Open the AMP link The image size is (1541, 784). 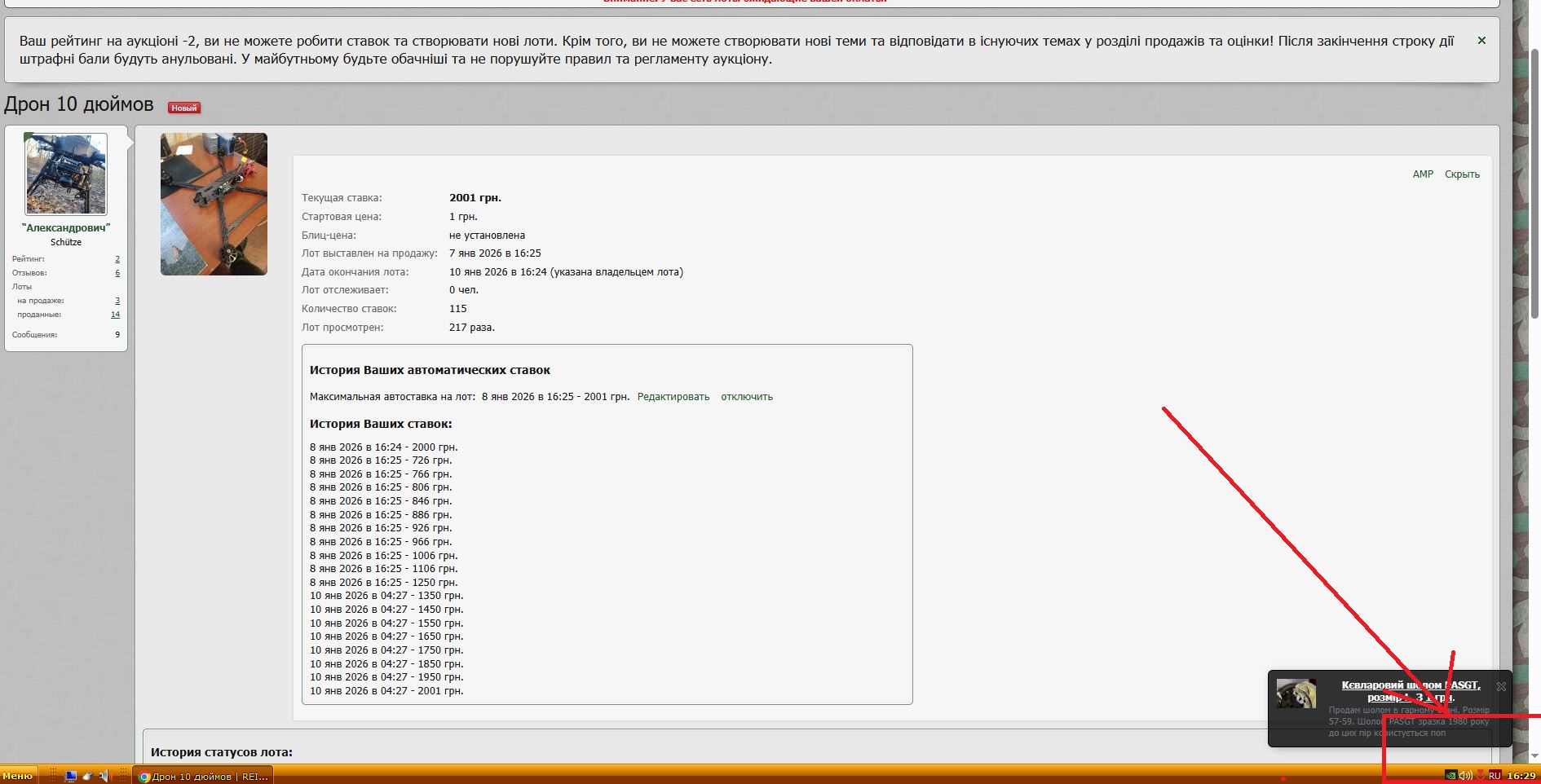point(1423,174)
